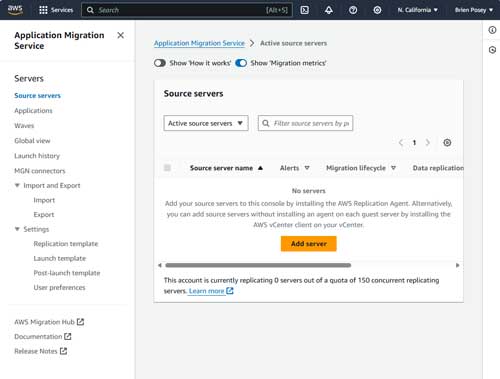The image size is (500, 379).
Task: Click the magnifier icon in filter box
Action: click(266, 123)
